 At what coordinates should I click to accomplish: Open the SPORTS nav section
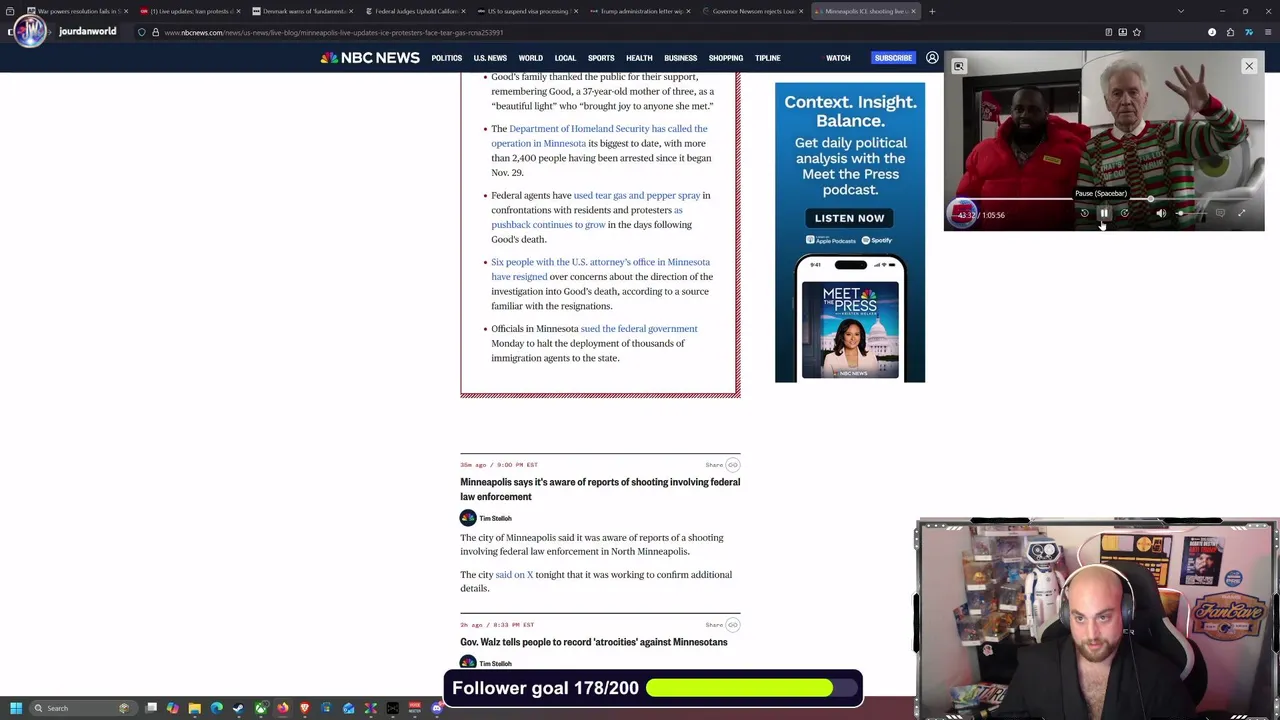click(601, 58)
